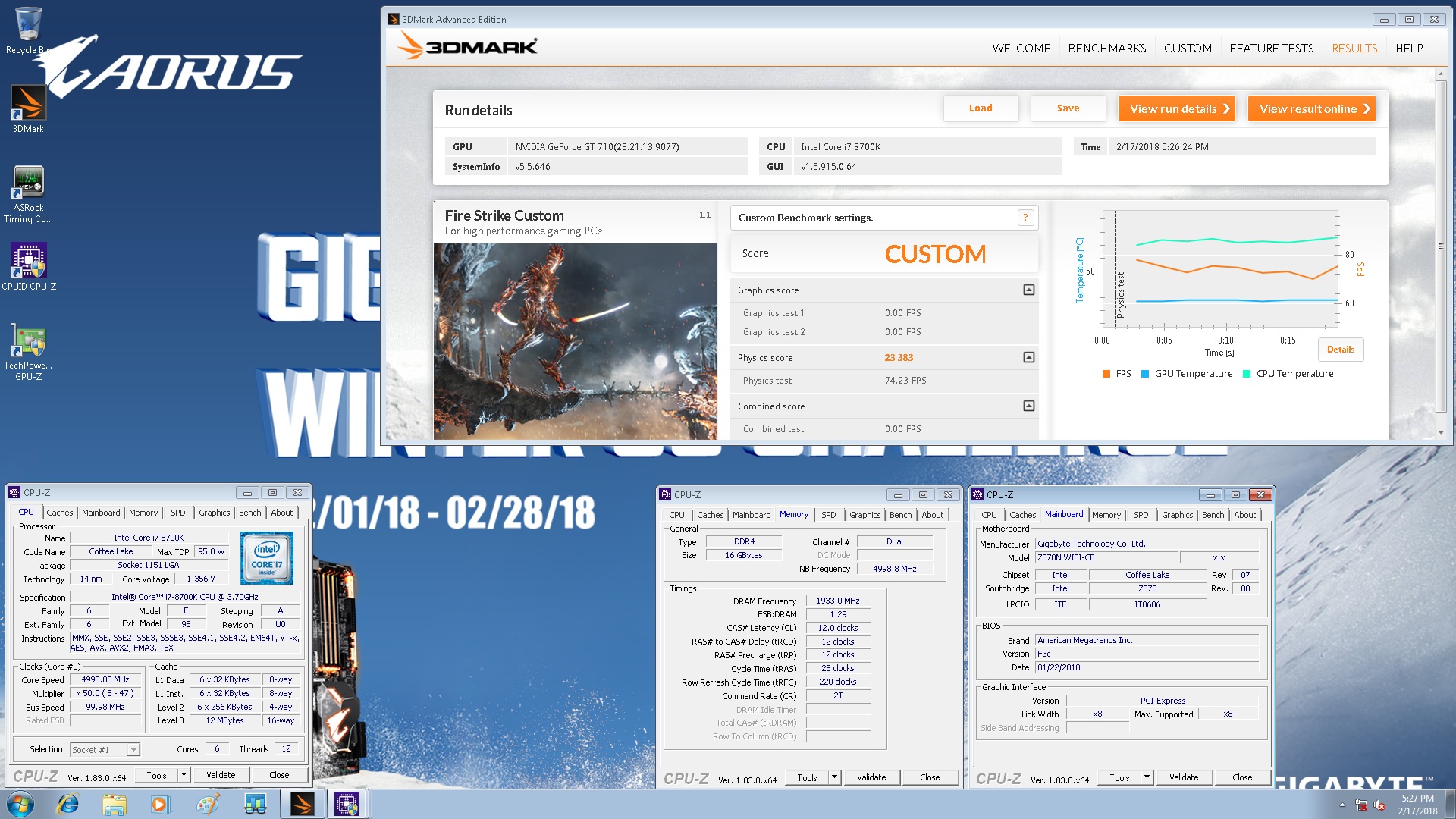The height and width of the screenshot is (819, 1456).
Task: Open the Tools dropdown arrow in the CPU-Z Mainboard window
Action: click(x=1147, y=777)
